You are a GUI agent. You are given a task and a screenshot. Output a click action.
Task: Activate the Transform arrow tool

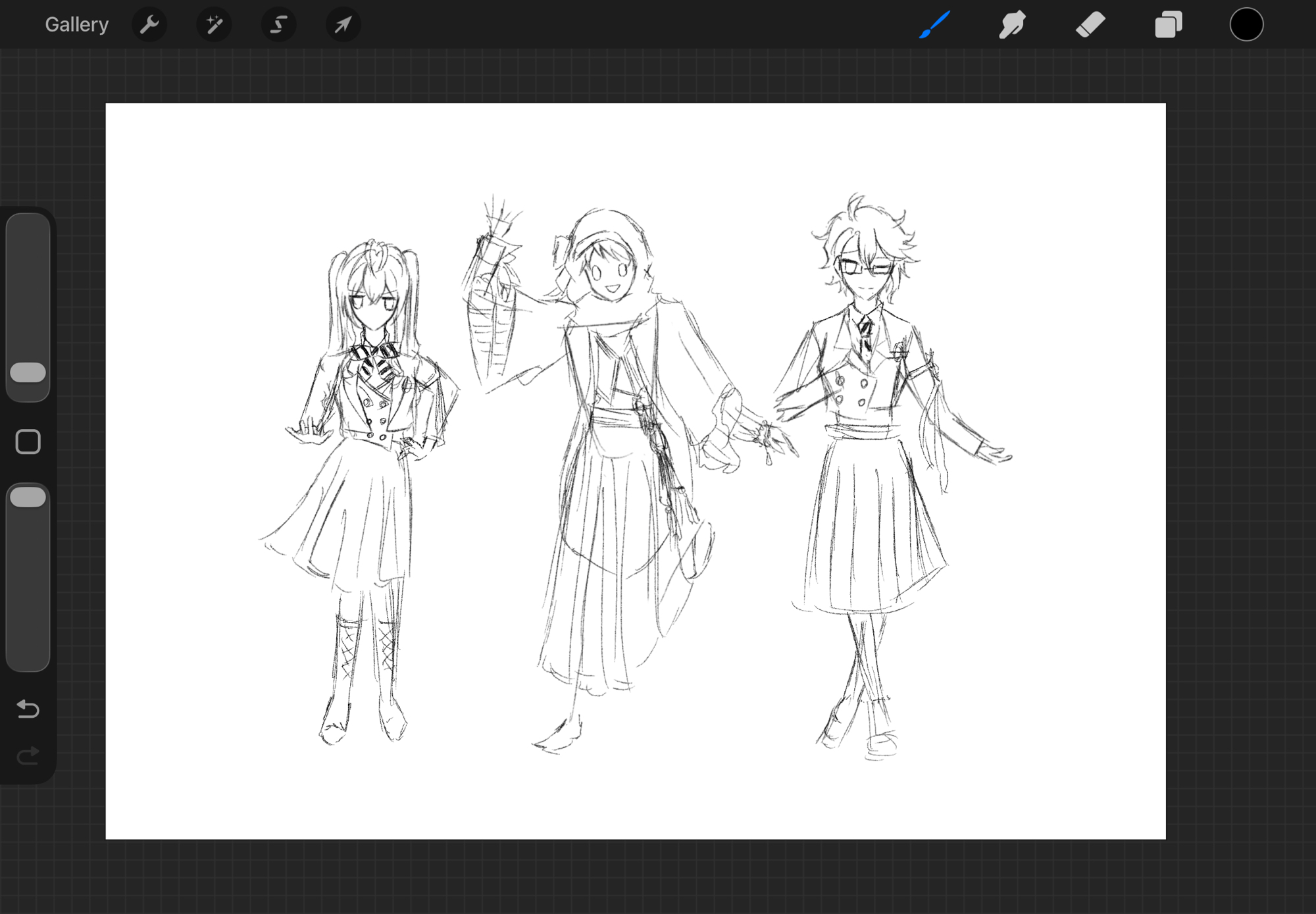point(343,25)
